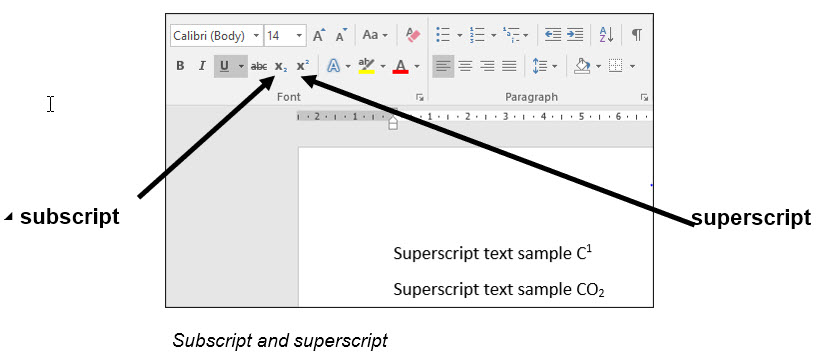This screenshot has height=360, width=828.
Task: Toggle Show/Hide paragraph marks
Action: pyautogui.click(x=637, y=35)
